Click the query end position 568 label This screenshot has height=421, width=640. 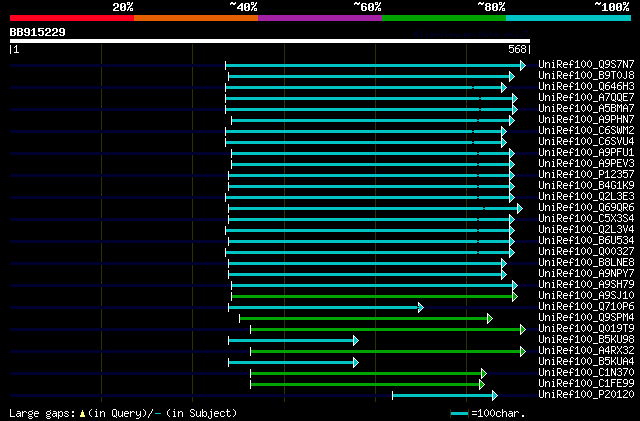click(x=517, y=49)
